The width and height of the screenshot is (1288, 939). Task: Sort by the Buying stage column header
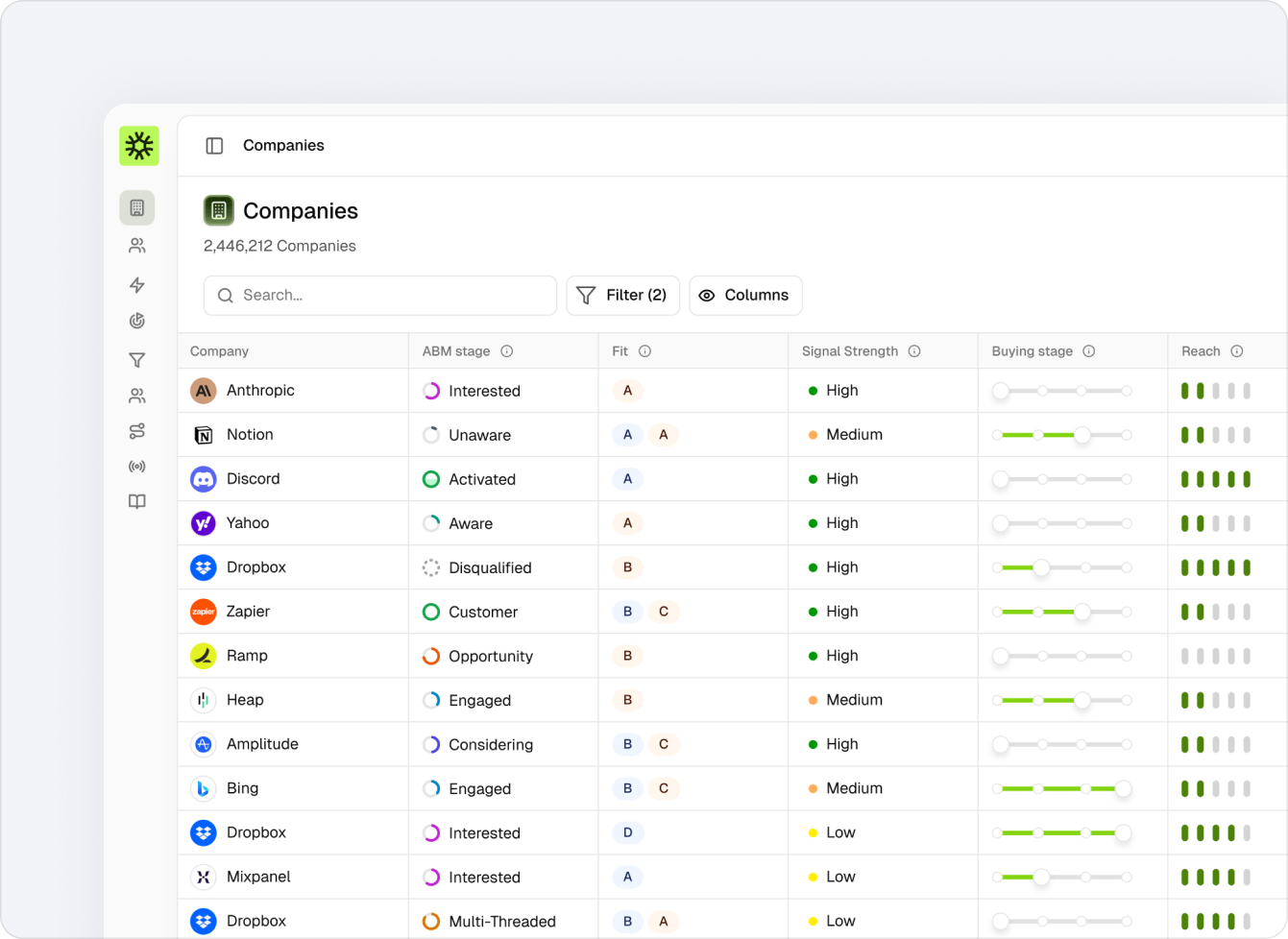click(x=1033, y=351)
